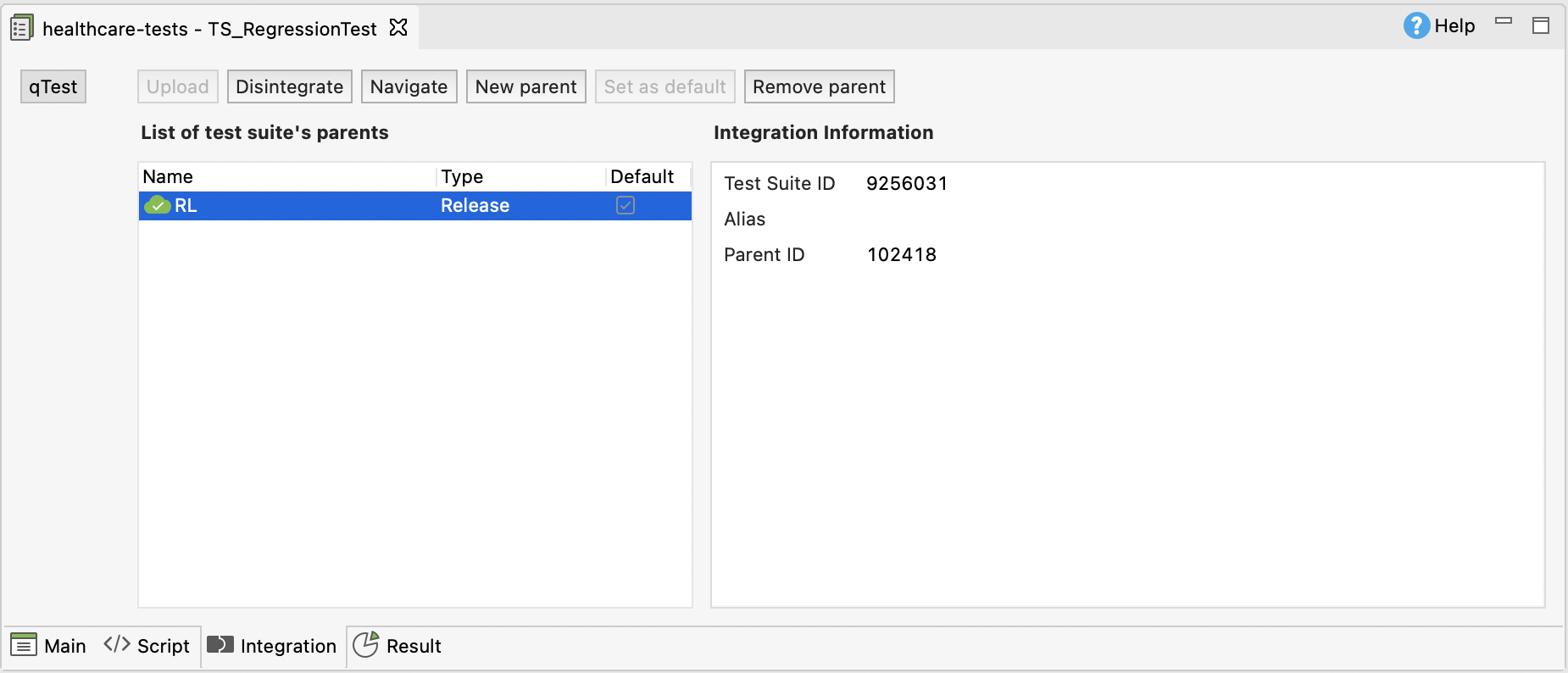The width and height of the screenshot is (1568, 673).
Task: Click the Integration tab icon
Action: coord(220,645)
